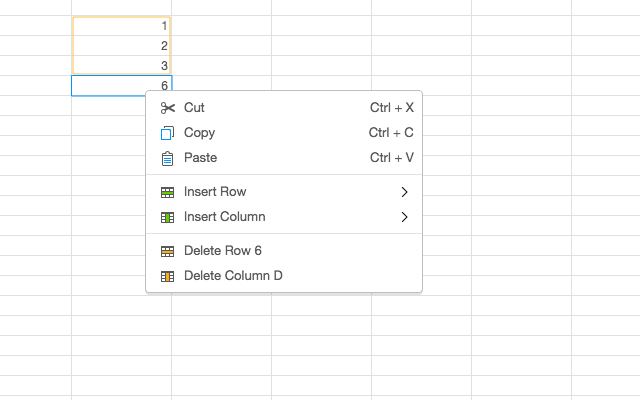Expand the Insert Column submenu arrow
640x400 pixels.
coord(405,217)
